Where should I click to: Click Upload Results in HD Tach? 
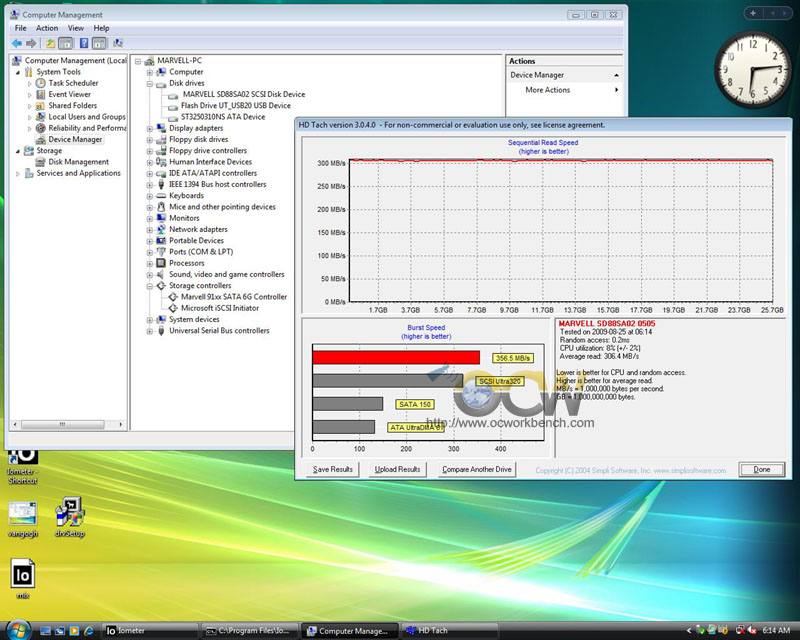(397, 470)
